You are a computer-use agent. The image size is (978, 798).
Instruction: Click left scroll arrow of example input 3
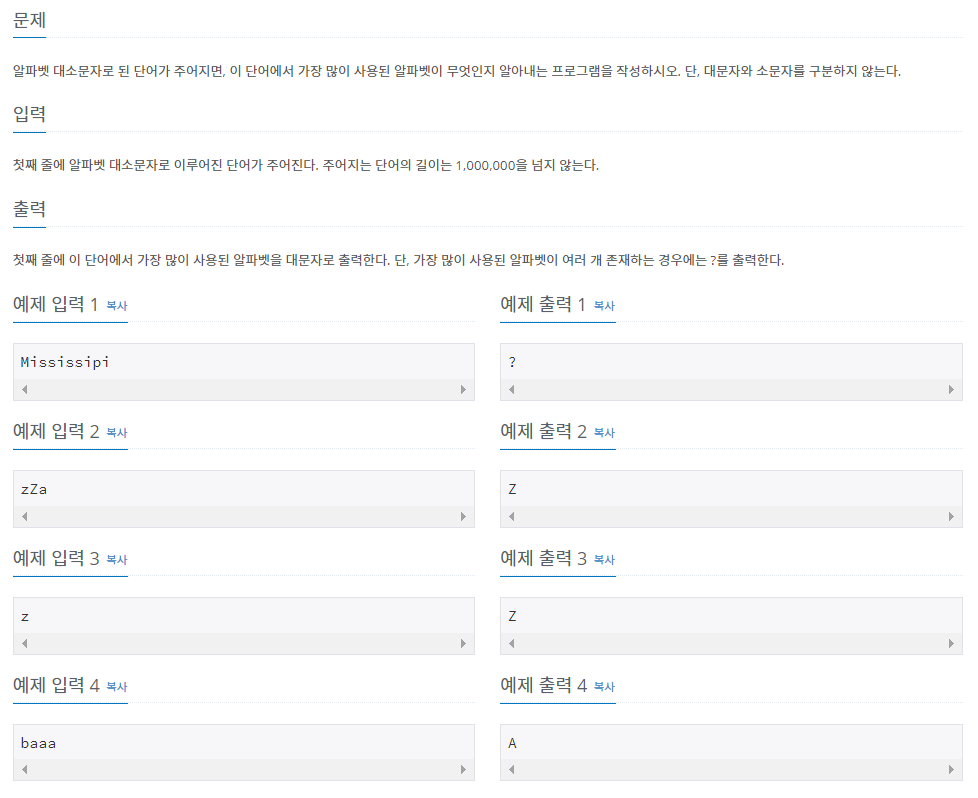click(25, 643)
